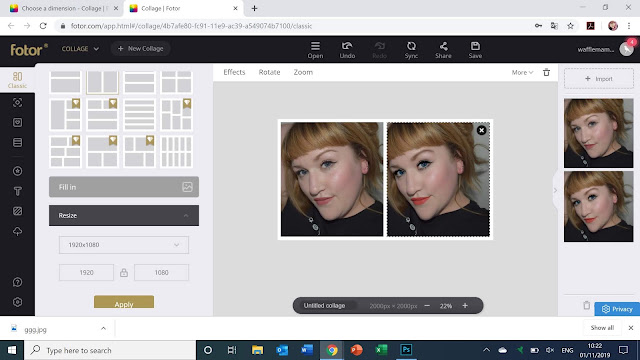Collapse the Resize section
This screenshot has height=360, width=640.
124,216
